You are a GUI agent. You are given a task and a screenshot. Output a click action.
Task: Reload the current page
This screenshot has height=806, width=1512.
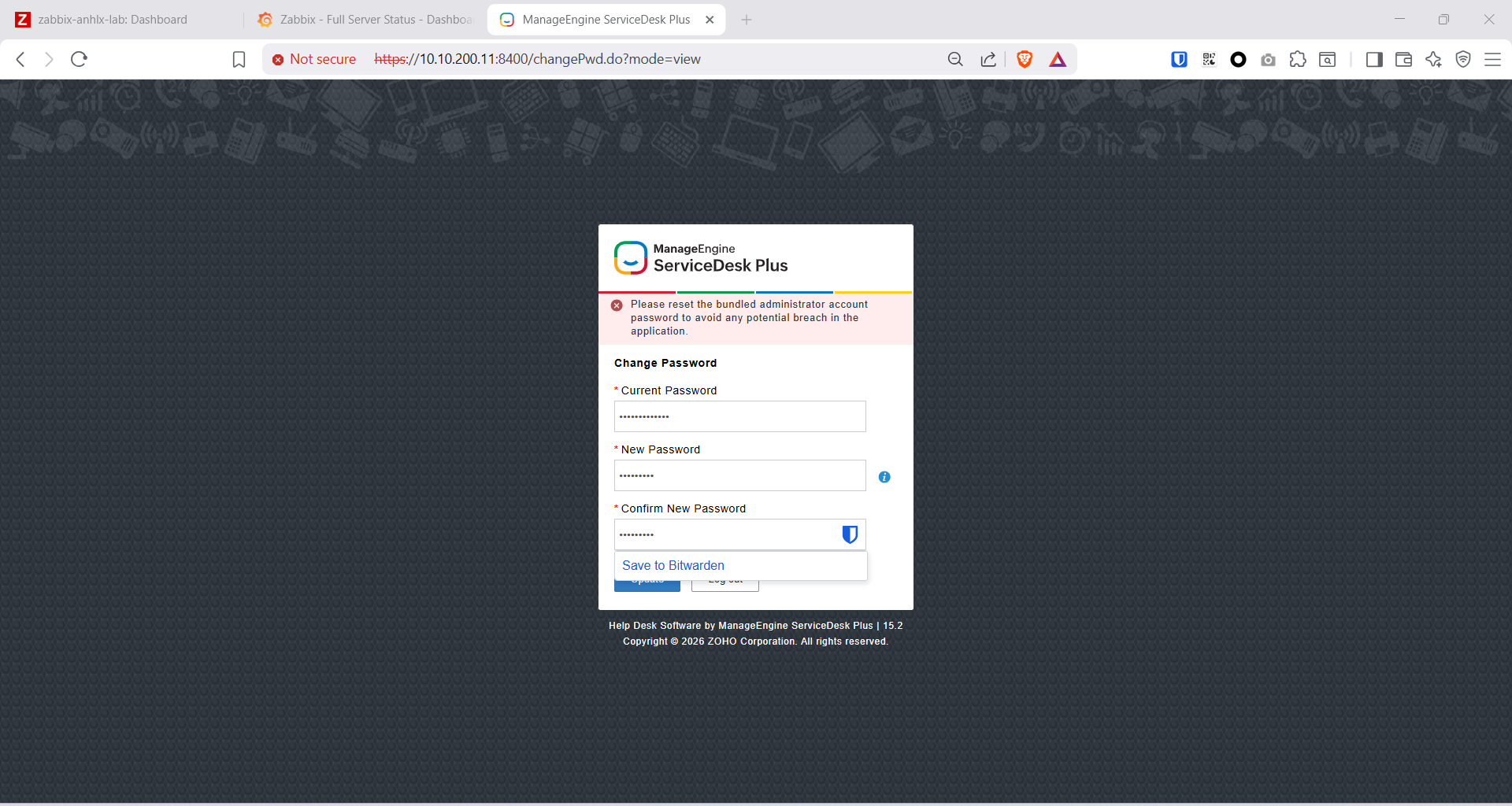[x=79, y=59]
